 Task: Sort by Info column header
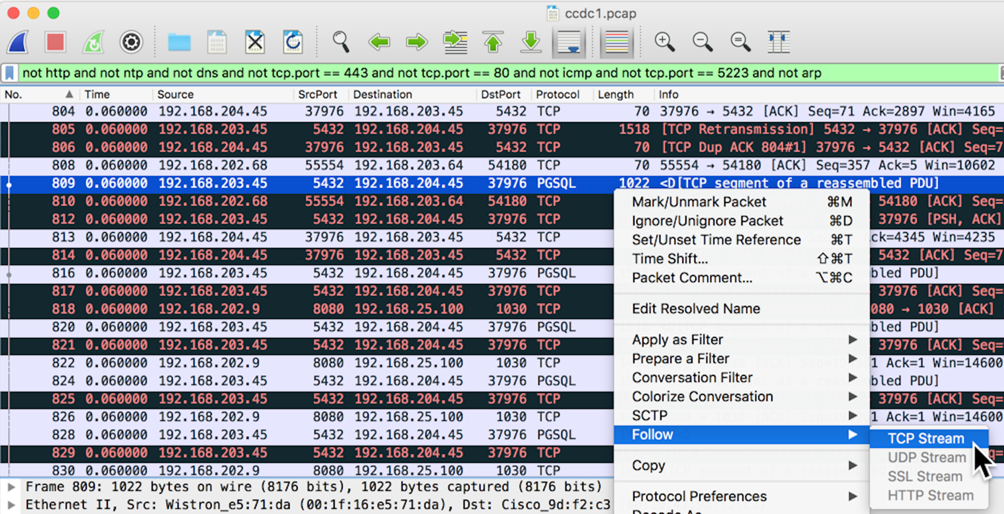(829, 94)
